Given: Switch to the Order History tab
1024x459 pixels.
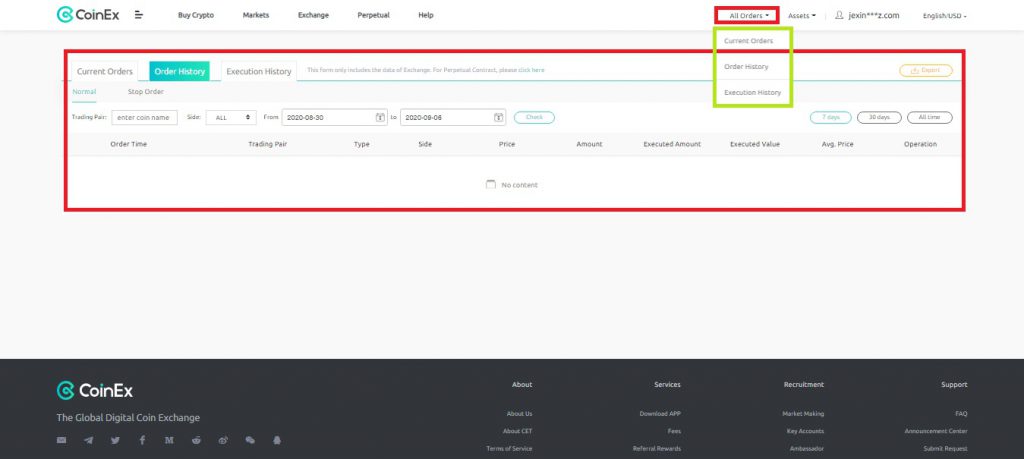Looking at the screenshot, I should pyautogui.click(x=180, y=71).
